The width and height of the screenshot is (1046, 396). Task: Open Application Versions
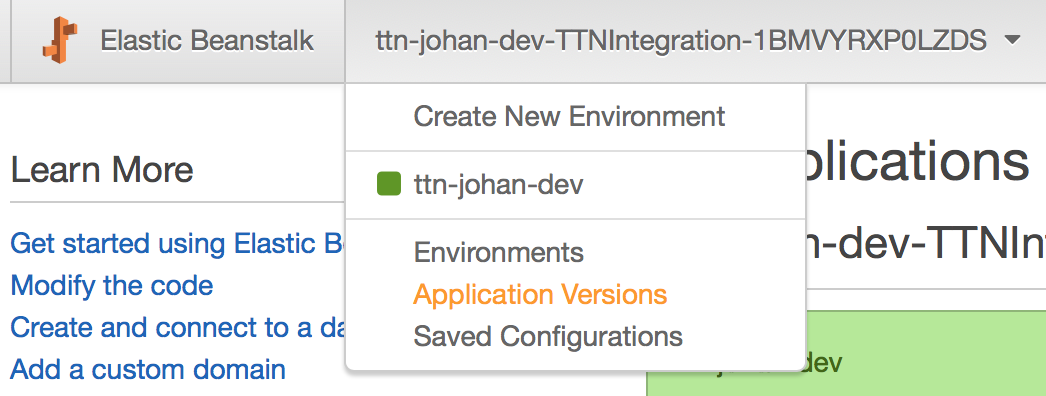pos(540,294)
